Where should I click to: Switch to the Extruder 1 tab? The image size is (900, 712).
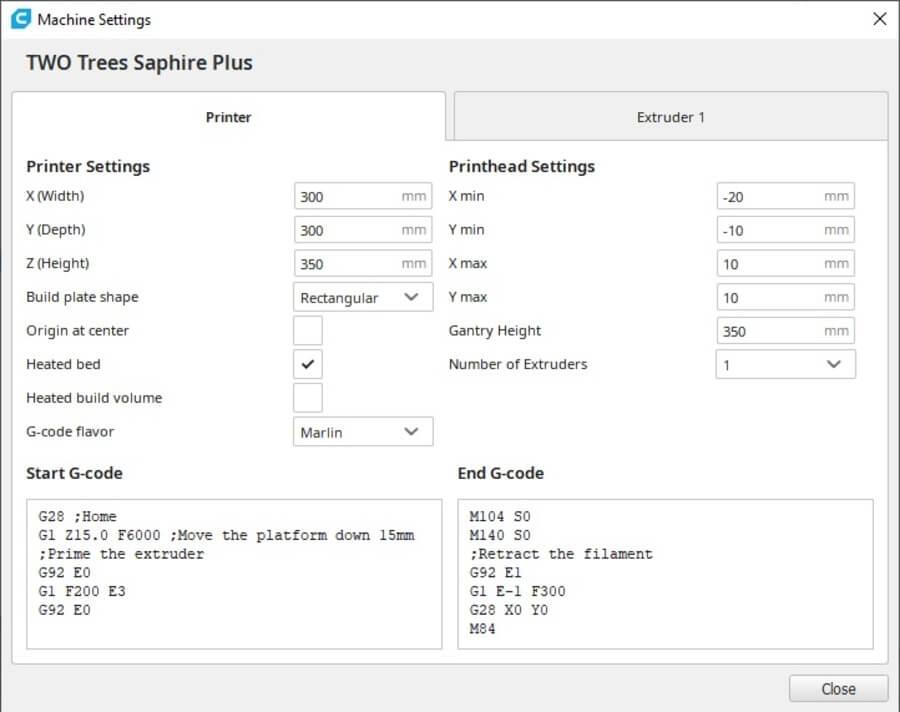pos(670,117)
